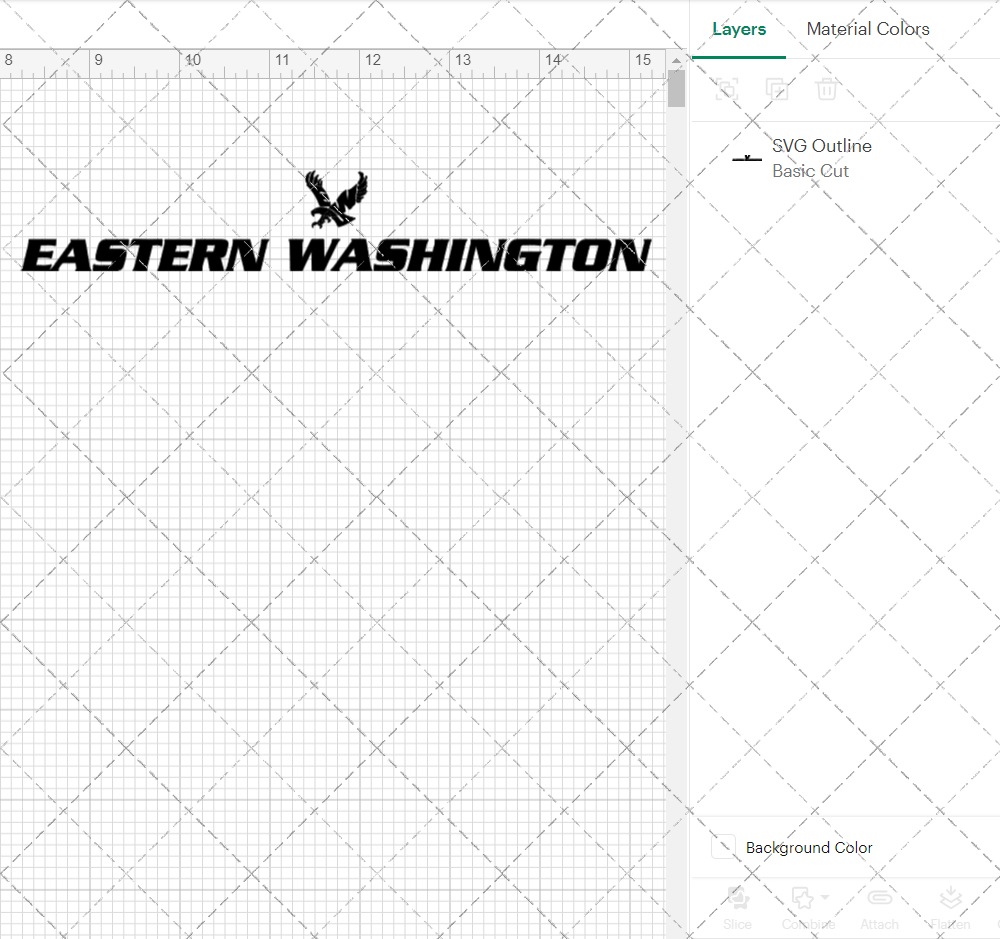Open the Material Colors tab
Image resolution: width=1000 pixels, height=939 pixels.
[867, 29]
